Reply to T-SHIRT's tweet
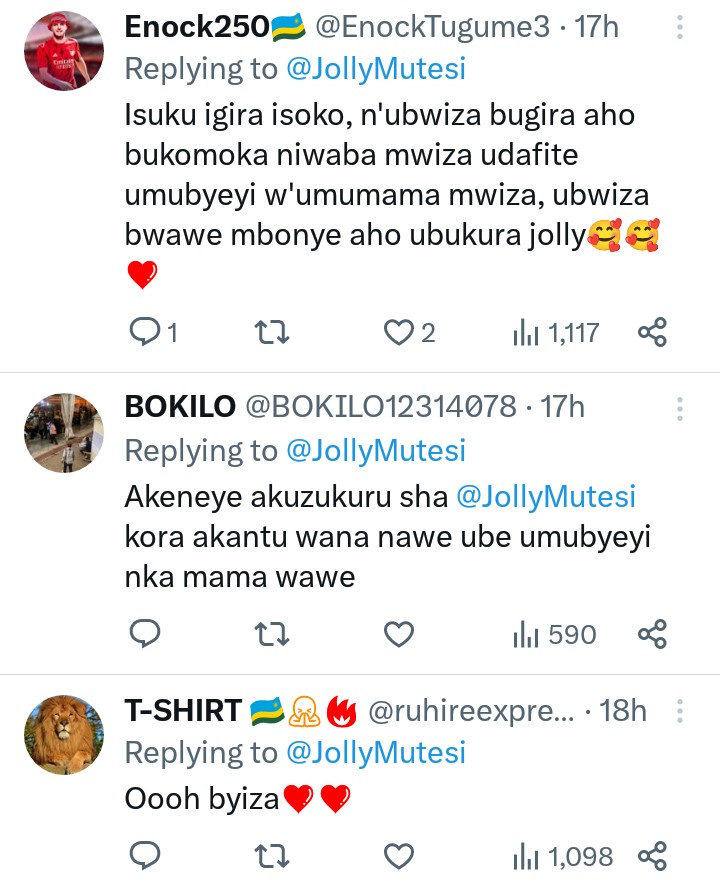The image size is (720, 894). (x=146, y=856)
